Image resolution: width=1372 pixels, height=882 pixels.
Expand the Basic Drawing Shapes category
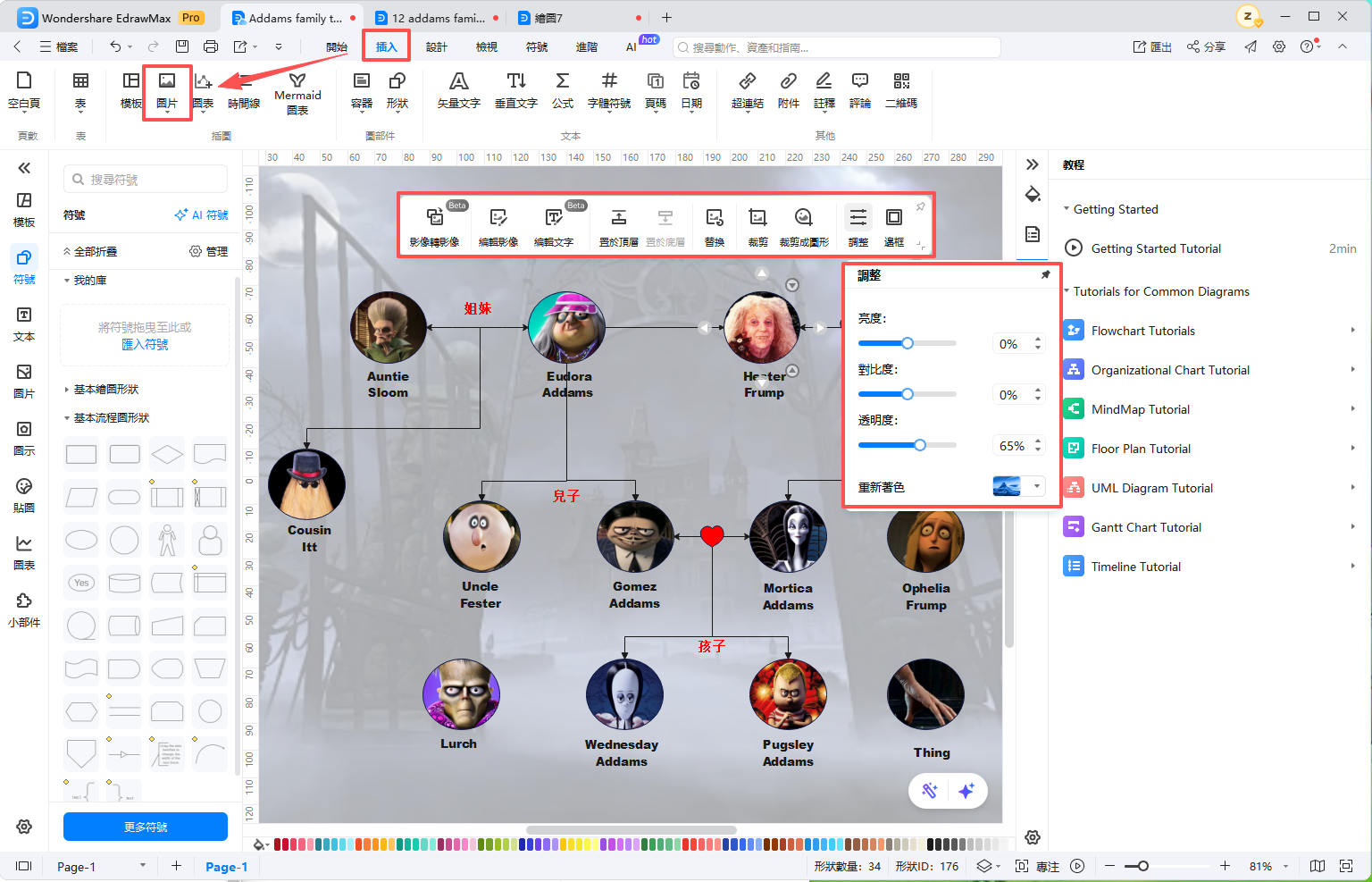point(106,390)
